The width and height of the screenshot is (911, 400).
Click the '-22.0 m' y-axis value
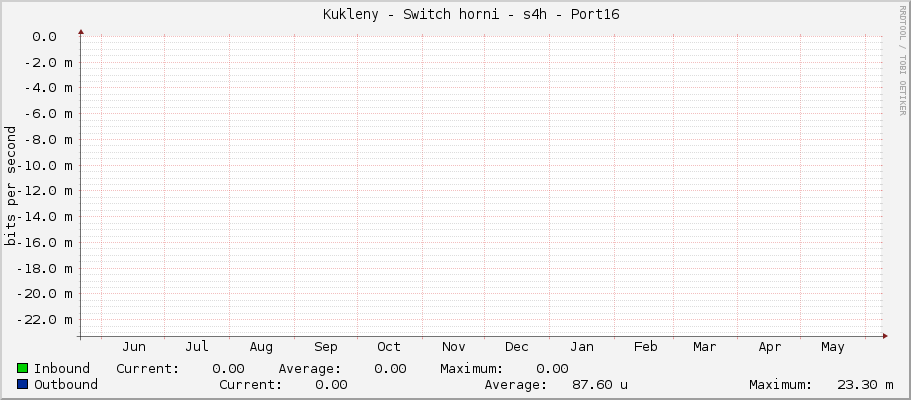(x=45, y=320)
